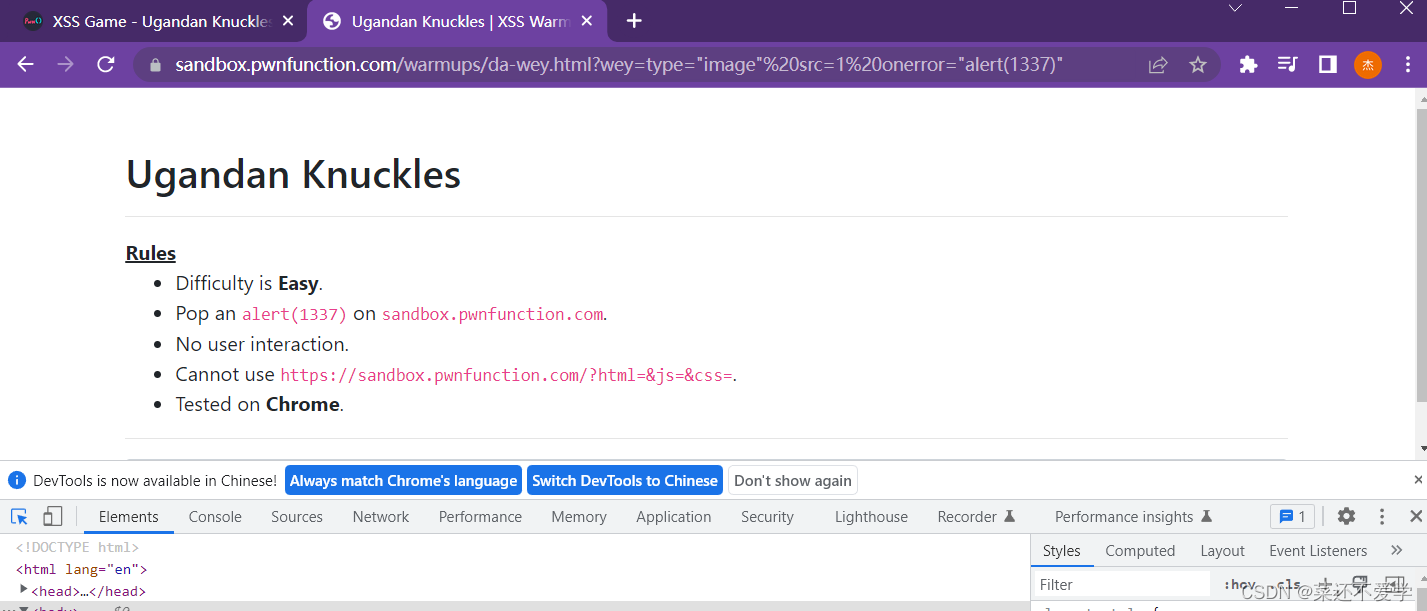Go back to the previous page
Image resolution: width=1427 pixels, height=611 pixels.
pos(25,64)
